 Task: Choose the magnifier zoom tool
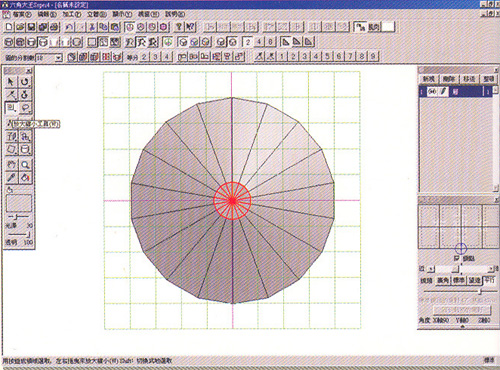(25, 165)
